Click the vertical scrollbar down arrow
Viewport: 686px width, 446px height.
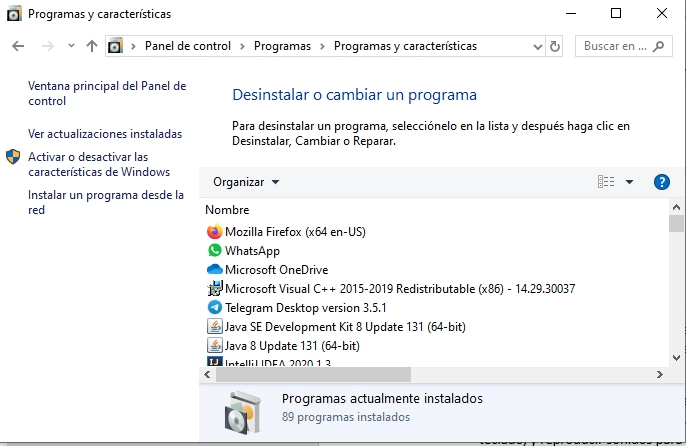point(676,358)
